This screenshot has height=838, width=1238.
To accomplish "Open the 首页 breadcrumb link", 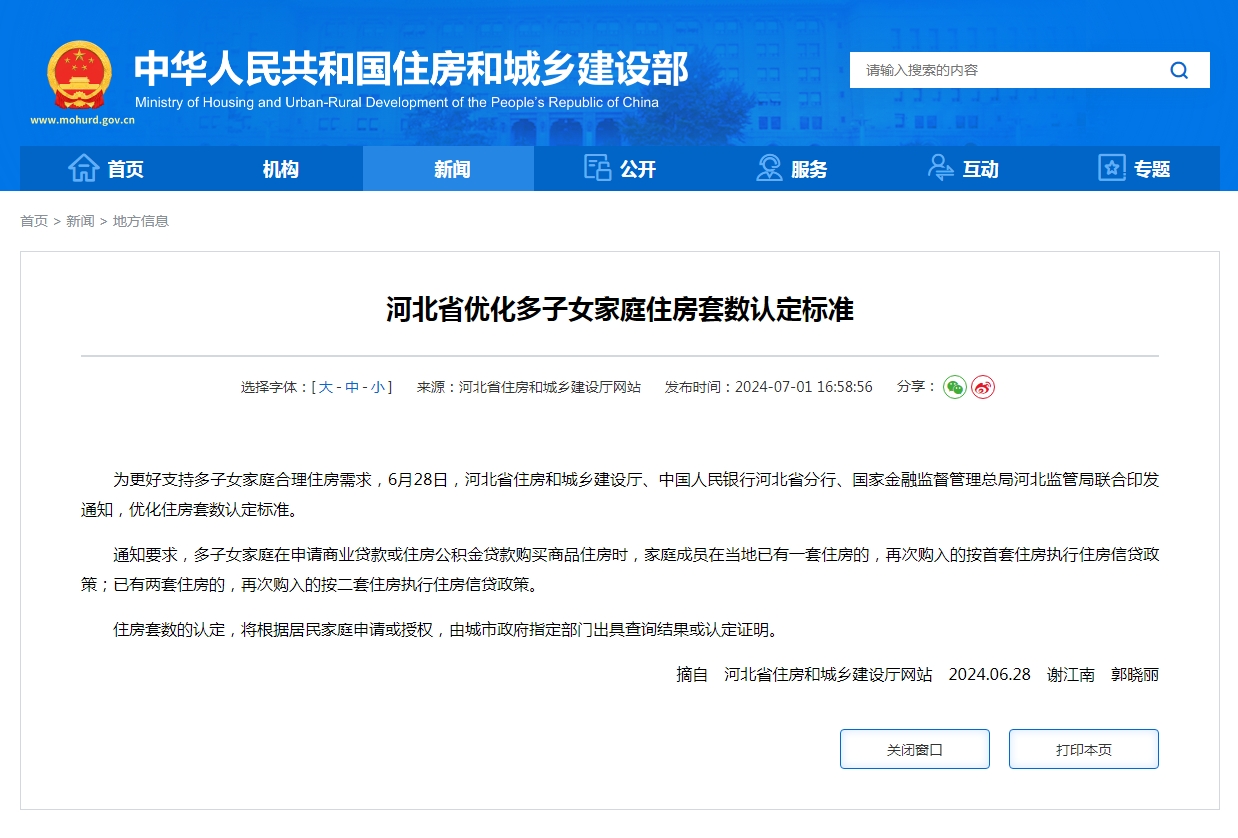I will click(x=32, y=221).
